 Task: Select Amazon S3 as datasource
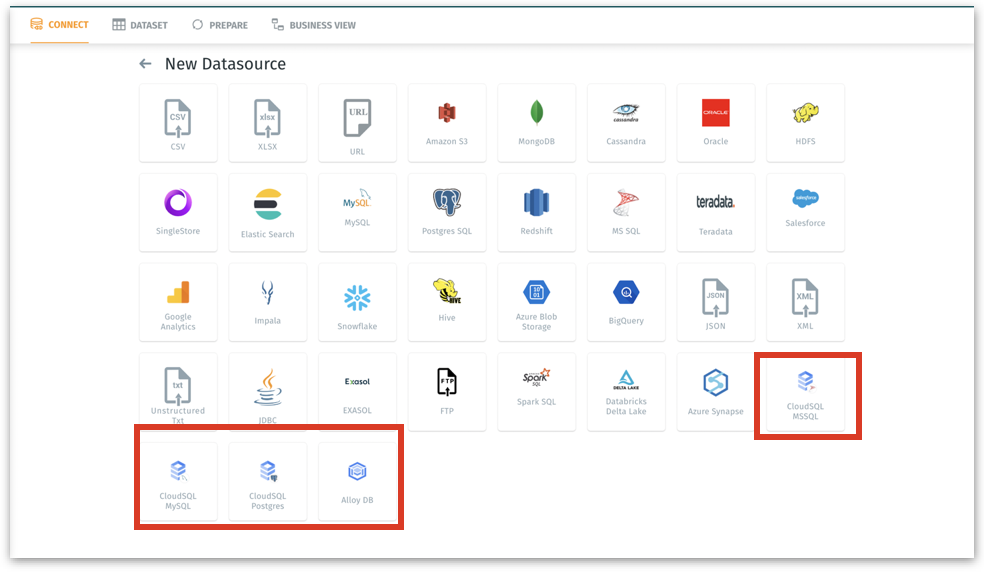447,123
